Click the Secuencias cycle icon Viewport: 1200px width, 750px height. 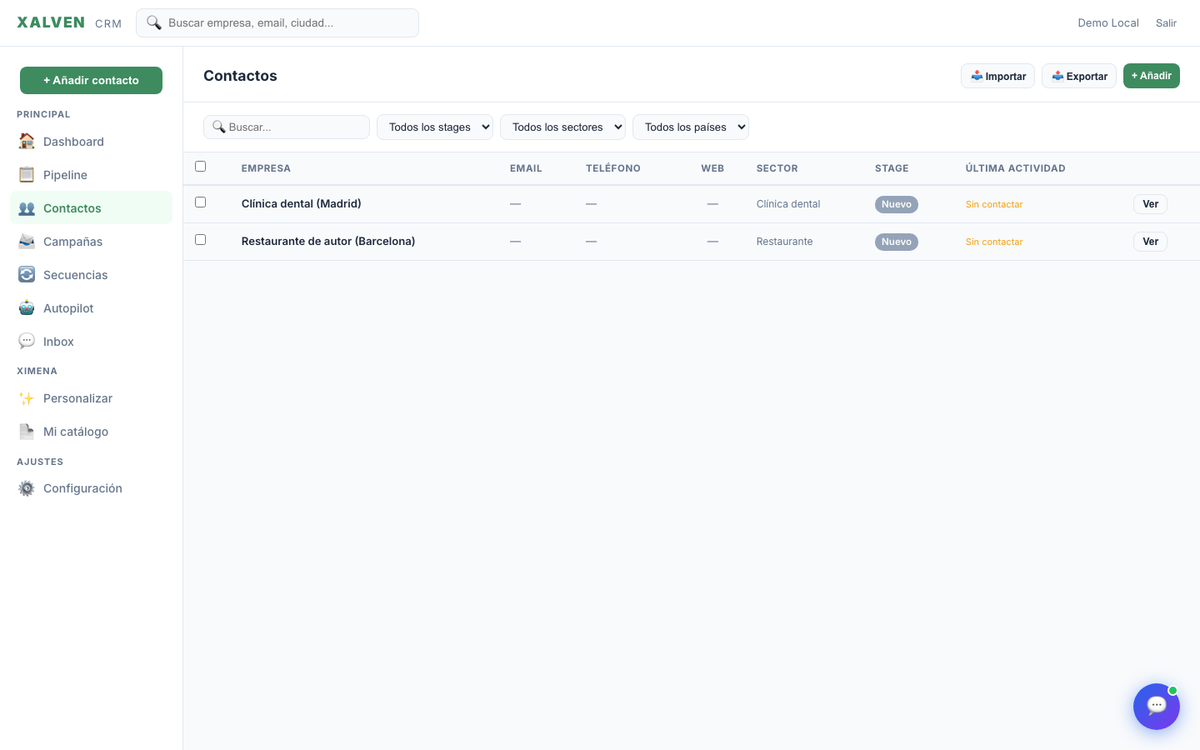[x=27, y=275]
